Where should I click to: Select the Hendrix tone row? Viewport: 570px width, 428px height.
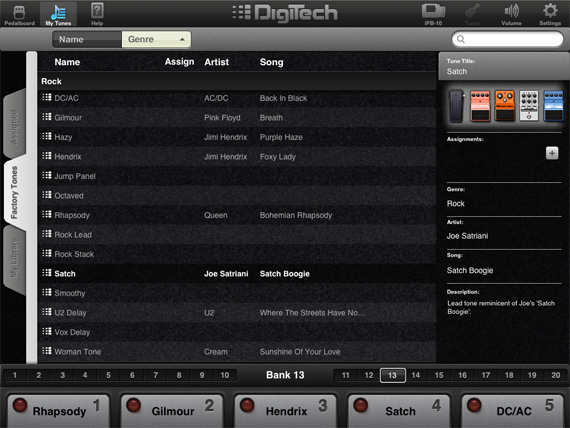[x=237, y=156]
